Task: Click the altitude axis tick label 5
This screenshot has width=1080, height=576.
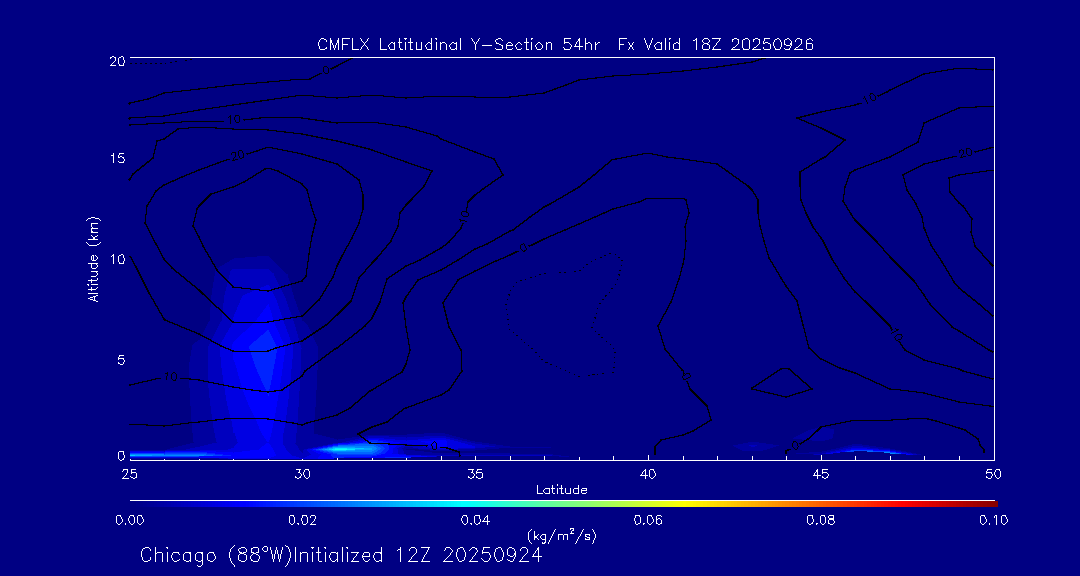Action: pyautogui.click(x=121, y=360)
